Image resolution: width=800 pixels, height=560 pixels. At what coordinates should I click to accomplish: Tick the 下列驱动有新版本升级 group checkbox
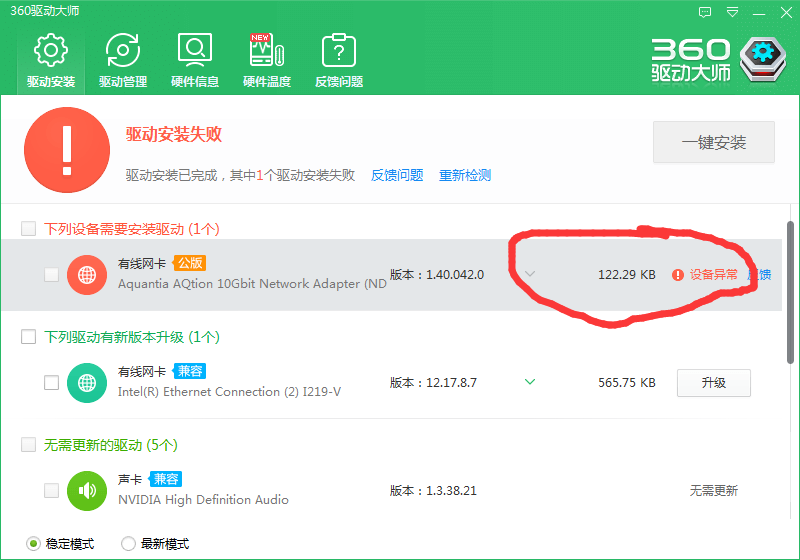(x=29, y=337)
